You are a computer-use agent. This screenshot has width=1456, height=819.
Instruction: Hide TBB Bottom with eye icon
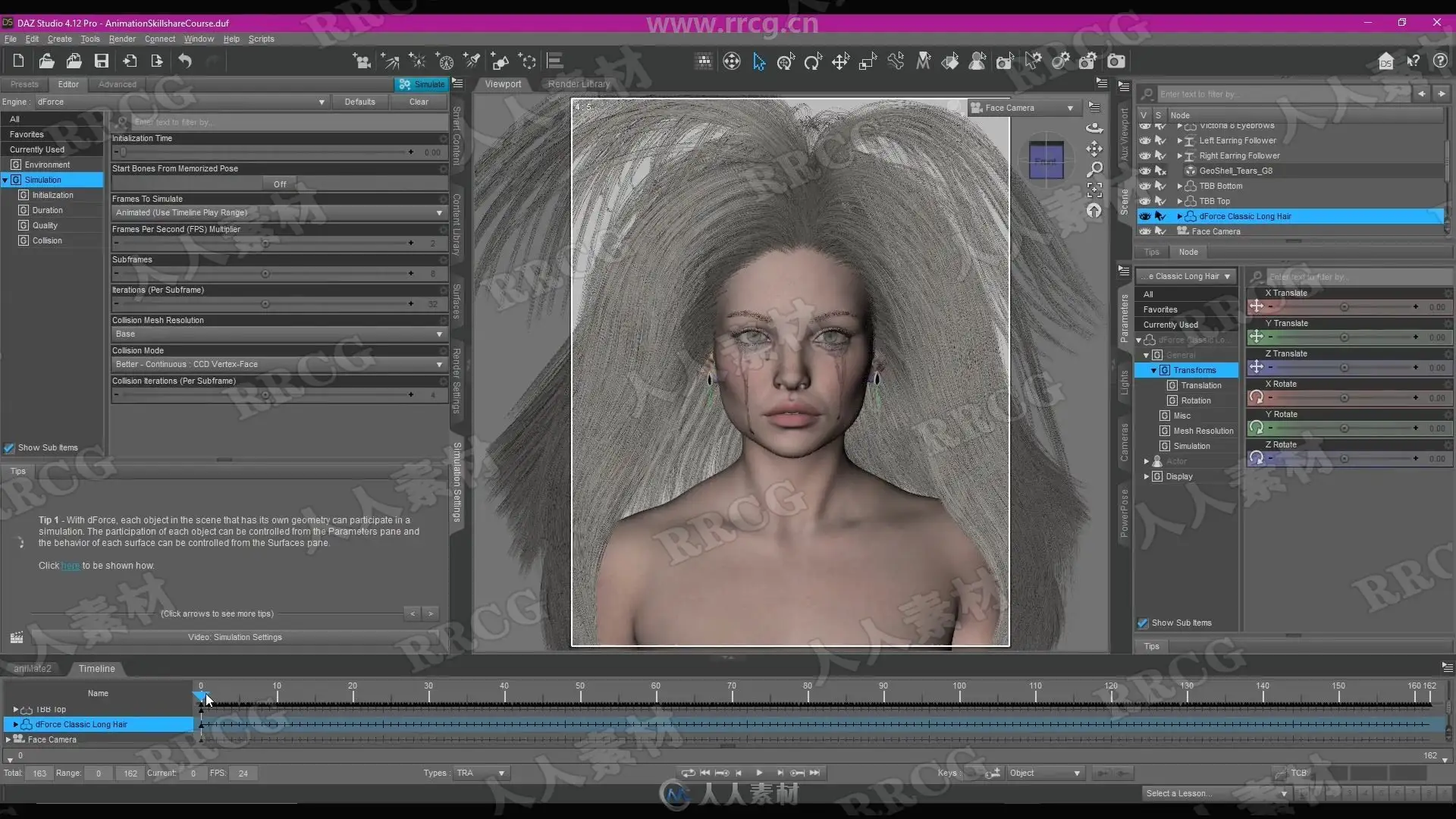1145,186
